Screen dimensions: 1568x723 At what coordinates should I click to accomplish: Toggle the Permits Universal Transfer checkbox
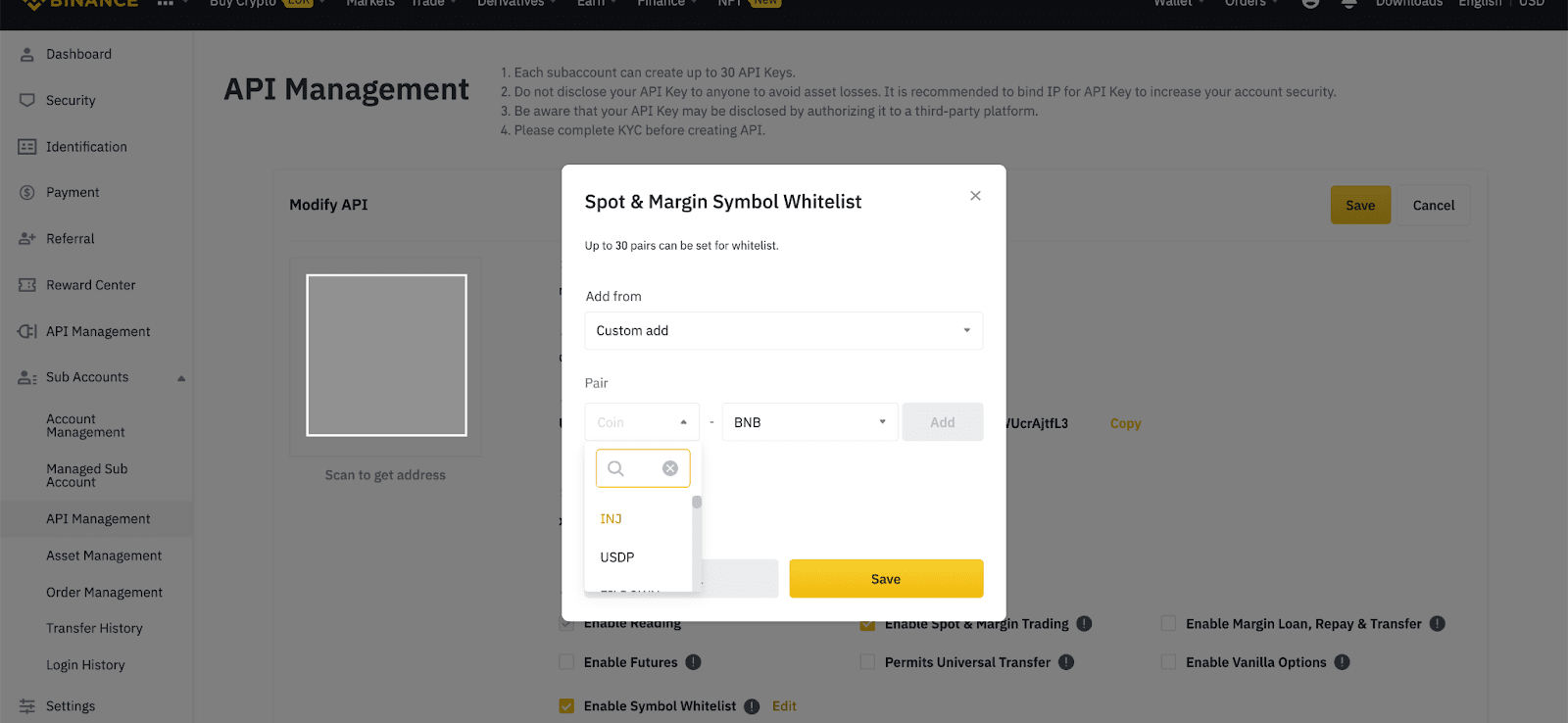[x=867, y=662]
